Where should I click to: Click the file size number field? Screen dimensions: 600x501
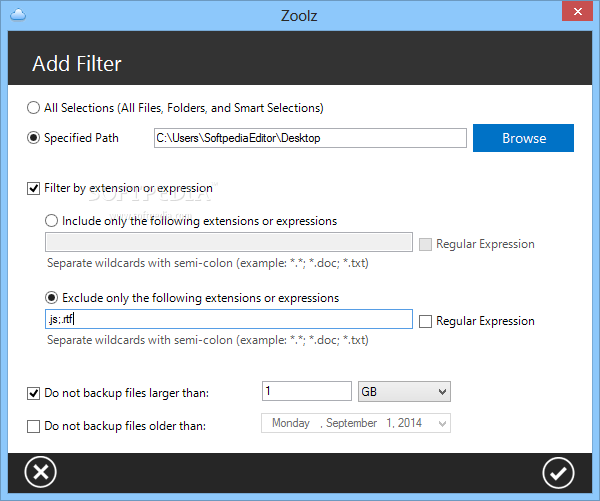[x=305, y=392]
